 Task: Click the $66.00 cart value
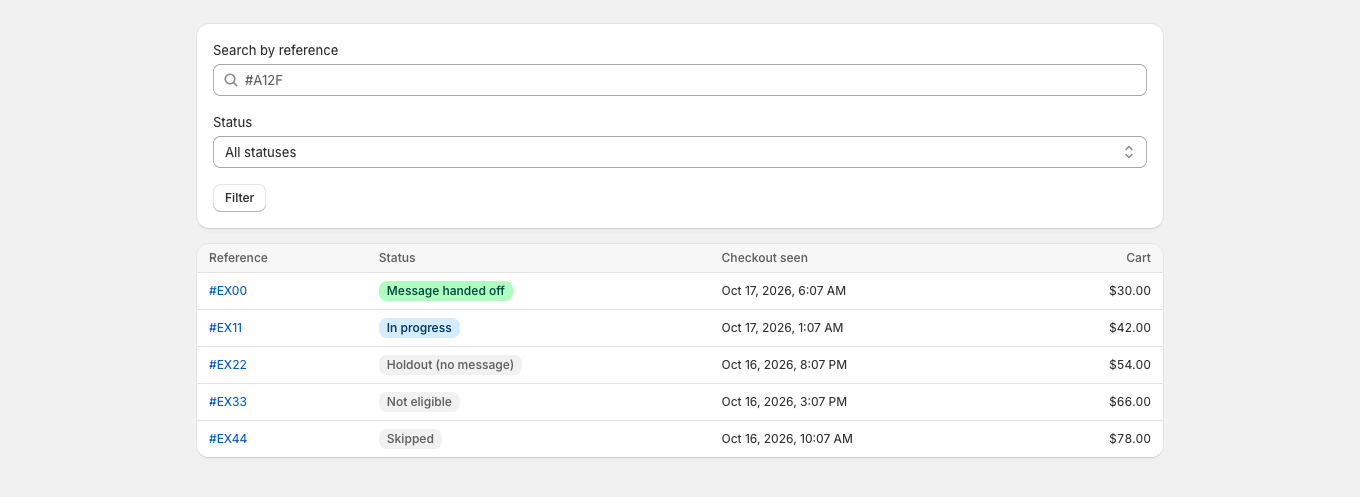[x=1130, y=402]
